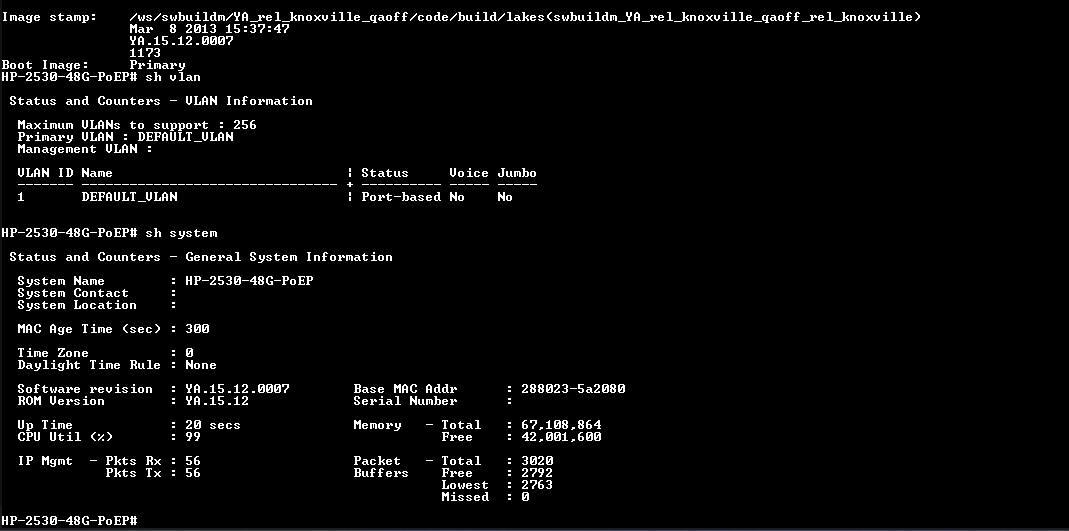The image size is (1069, 531).
Task: Select the Packet Buffers 'Missed' label
Action: [x=465, y=497]
